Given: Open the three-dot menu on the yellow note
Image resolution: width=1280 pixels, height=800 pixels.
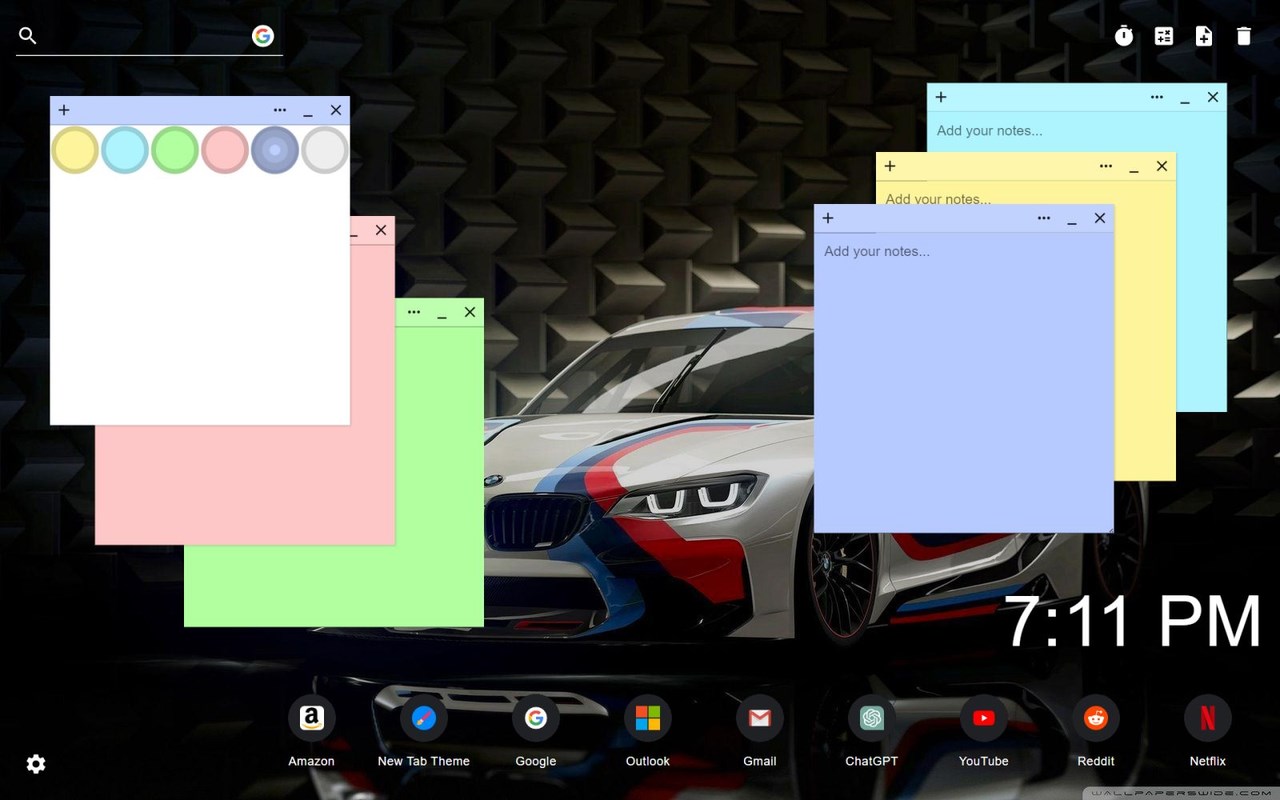Looking at the screenshot, I should click(1106, 166).
